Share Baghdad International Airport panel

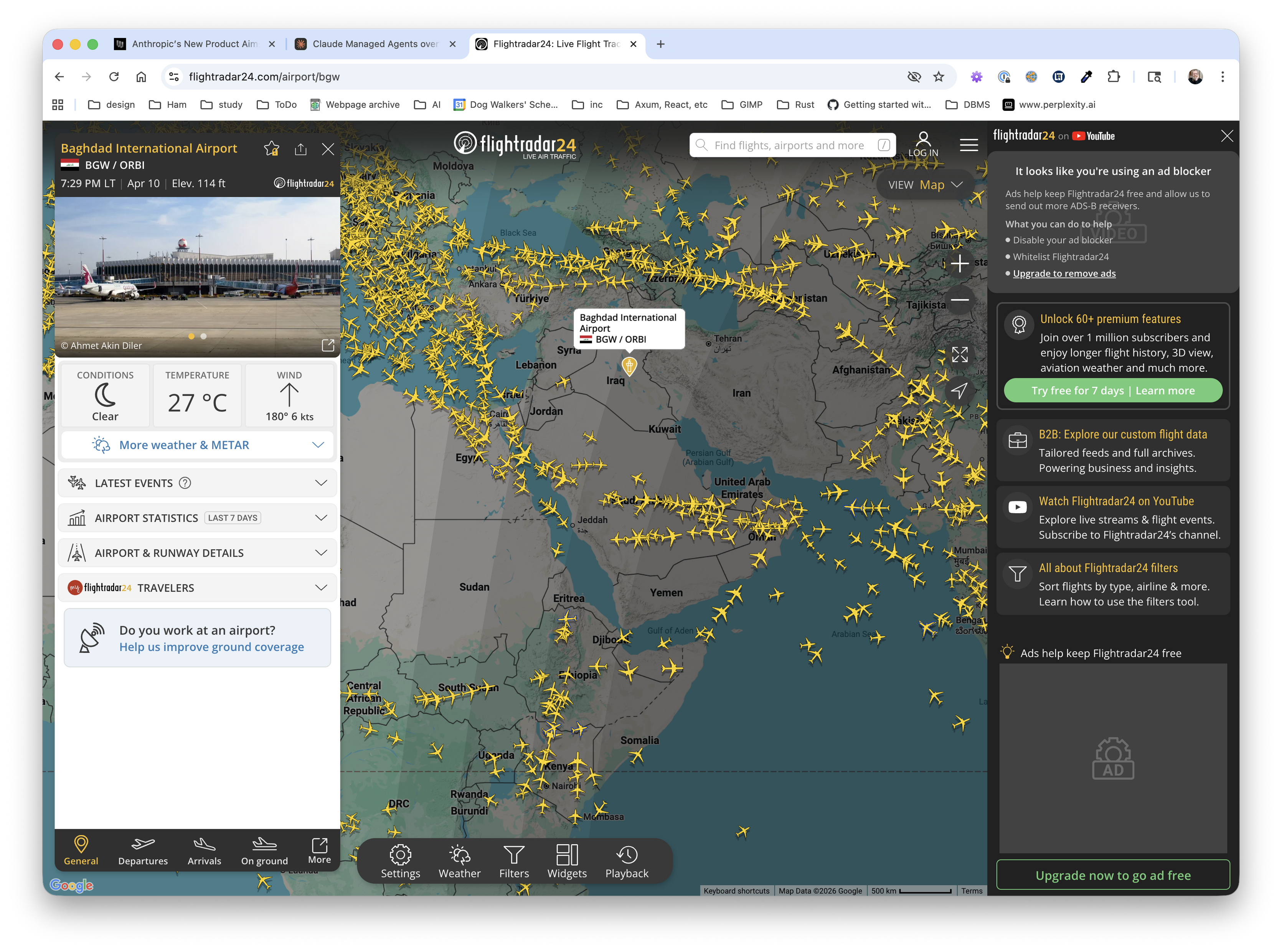click(x=300, y=149)
